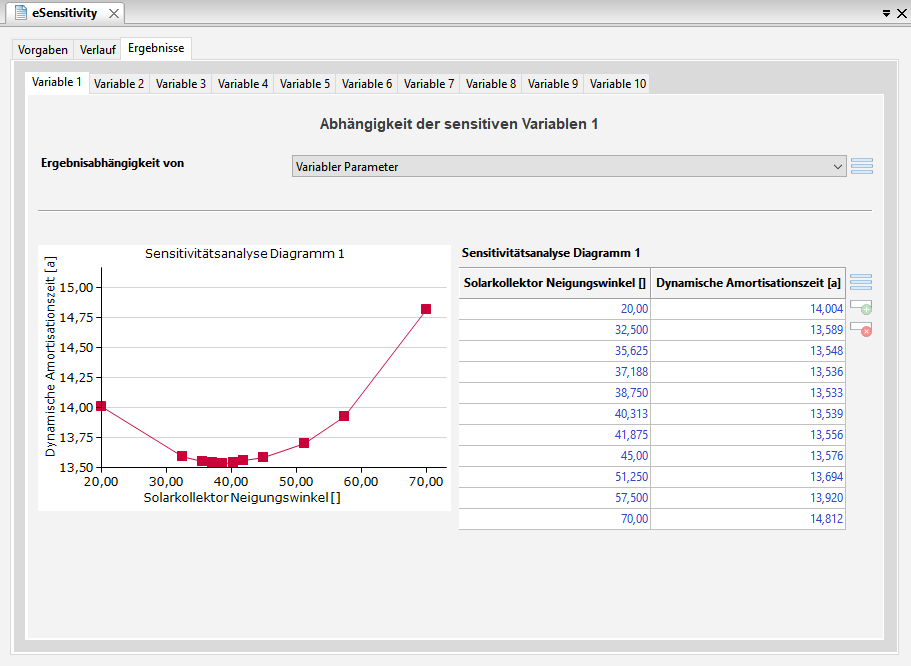Select the amortisation value 14,004
The height and width of the screenshot is (666, 911).
748,309
